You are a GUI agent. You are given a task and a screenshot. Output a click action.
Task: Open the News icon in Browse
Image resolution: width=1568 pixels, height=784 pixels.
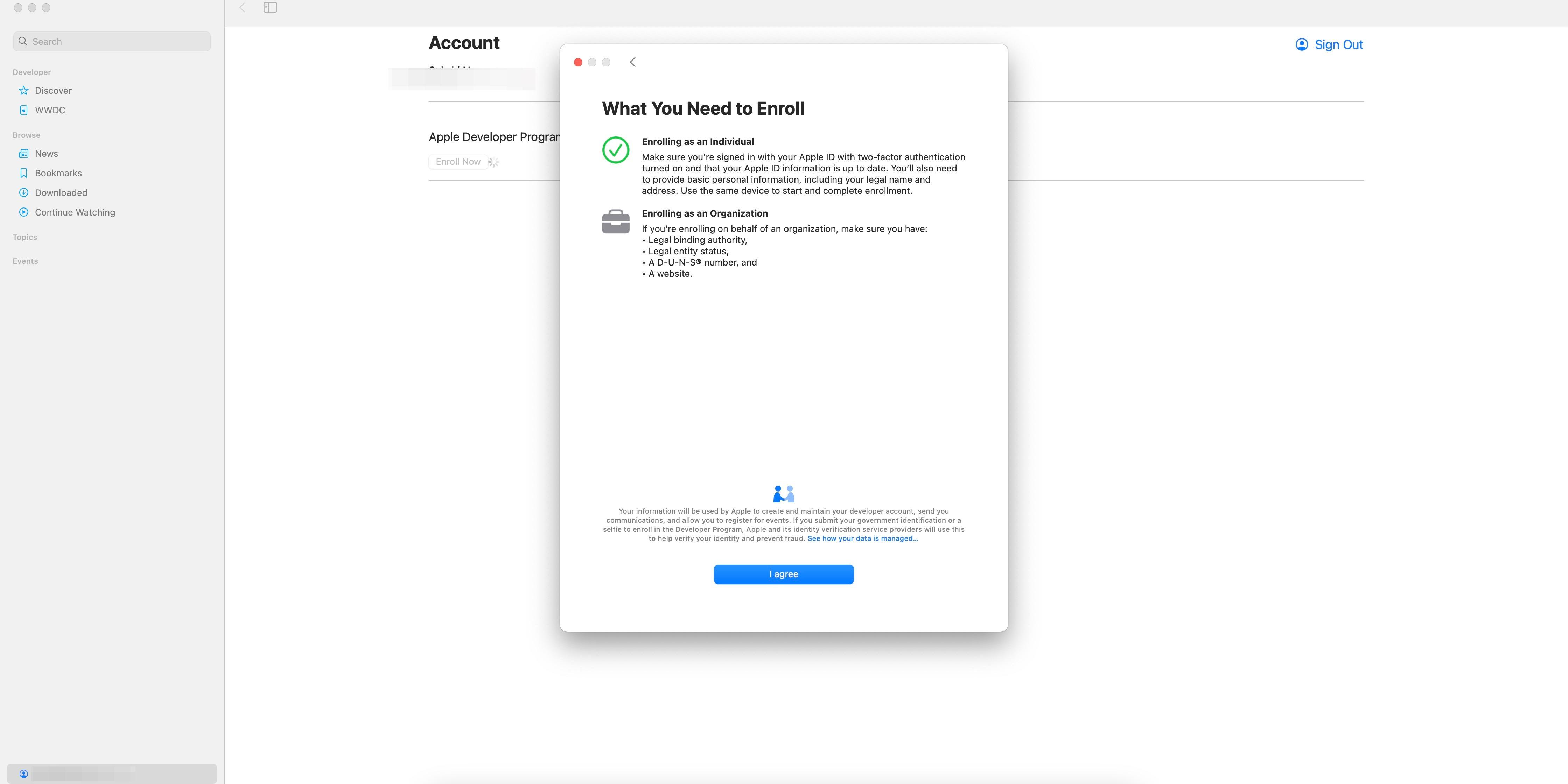pos(24,154)
